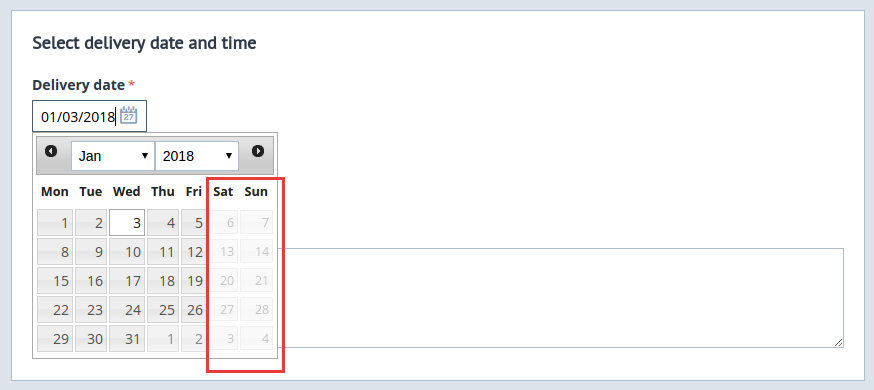Select January 3 highlighted date
874x390 pixels.
click(x=127, y=223)
